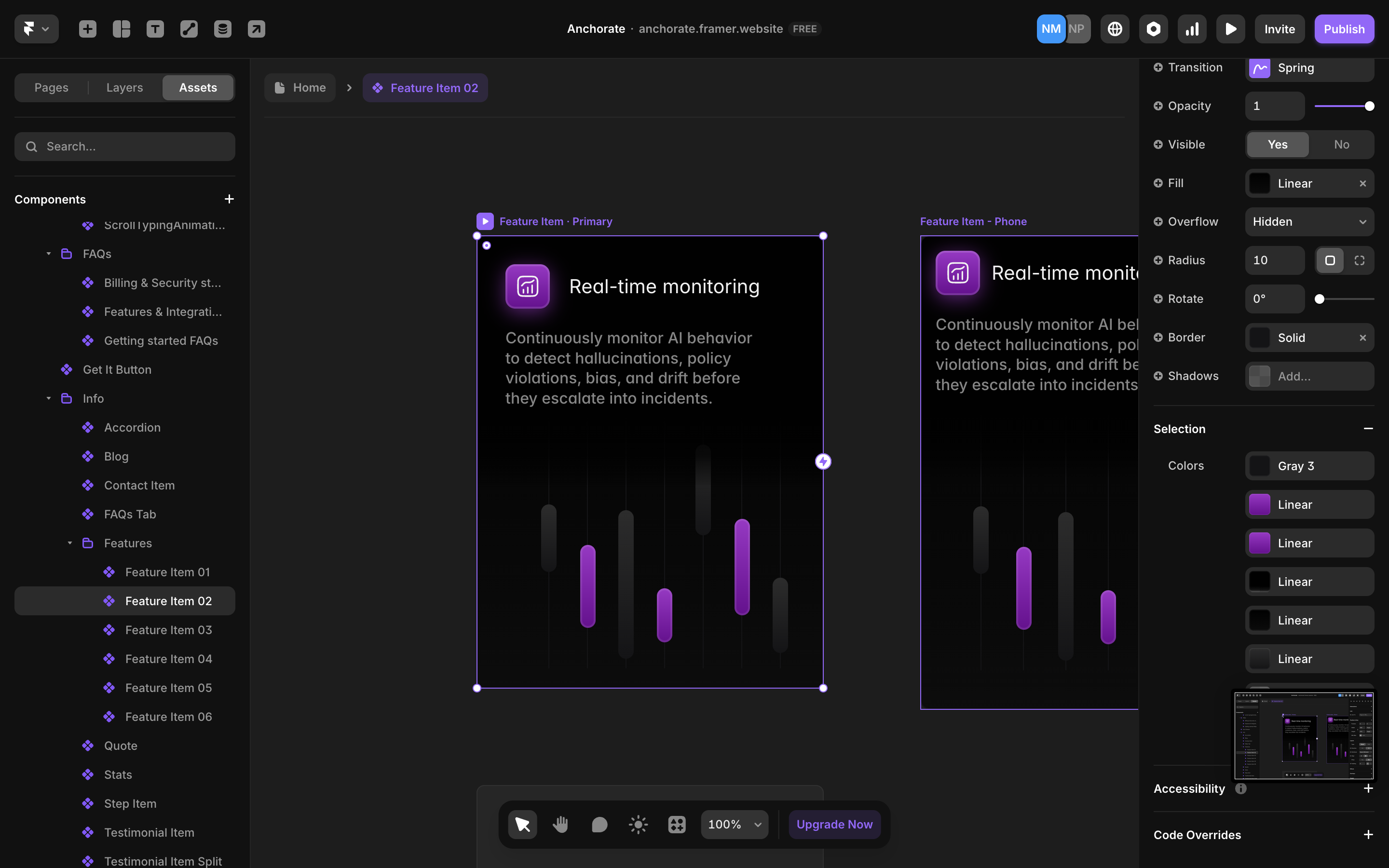Click the Publish button

(1344, 29)
